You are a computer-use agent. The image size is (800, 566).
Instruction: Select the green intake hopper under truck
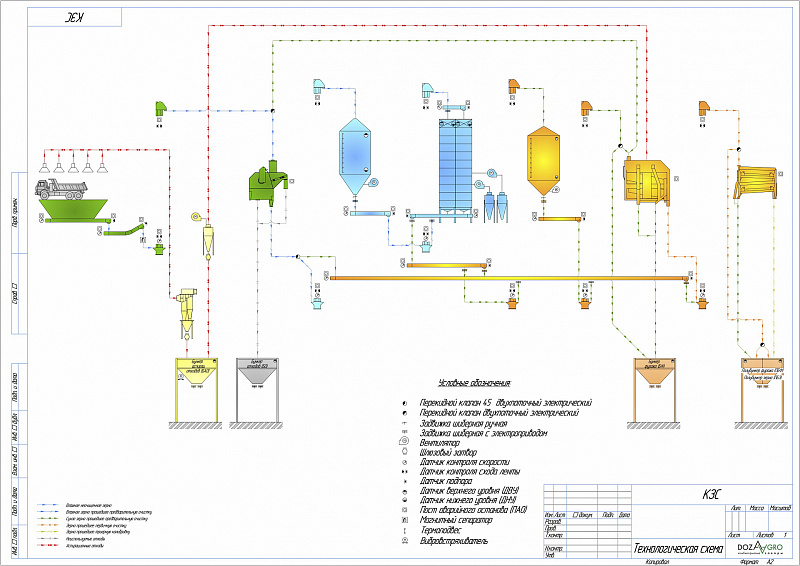73,210
